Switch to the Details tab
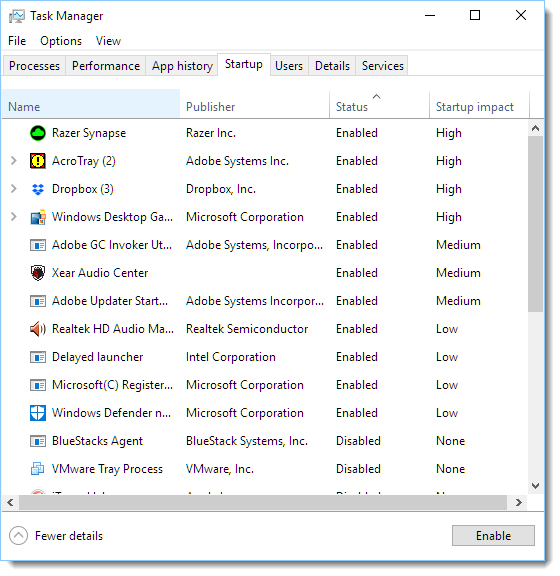This screenshot has width=560, height=576. click(x=332, y=66)
